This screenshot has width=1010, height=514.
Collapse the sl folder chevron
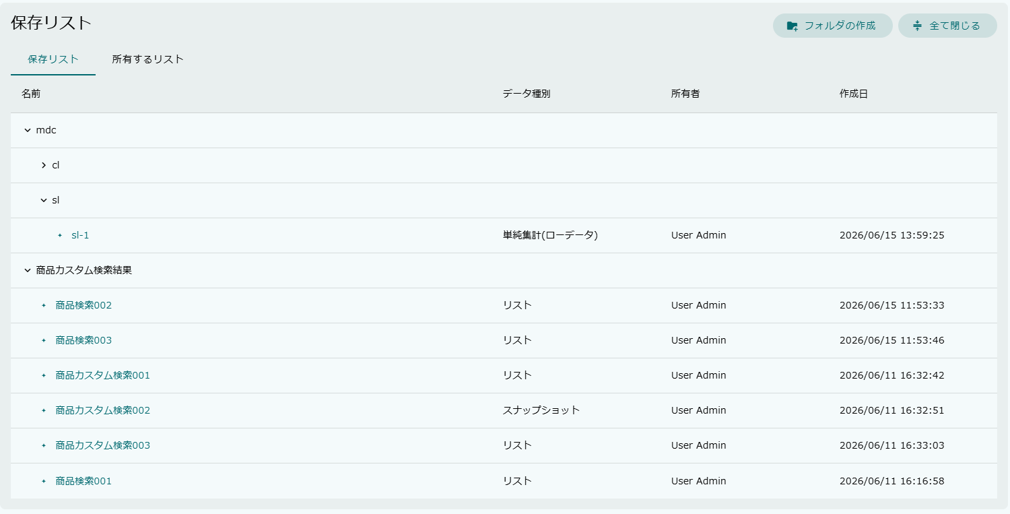(43, 200)
